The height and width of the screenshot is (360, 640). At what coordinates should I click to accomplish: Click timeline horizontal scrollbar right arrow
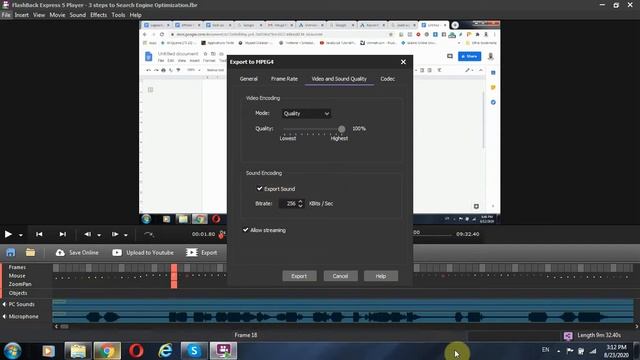(x=636, y=327)
